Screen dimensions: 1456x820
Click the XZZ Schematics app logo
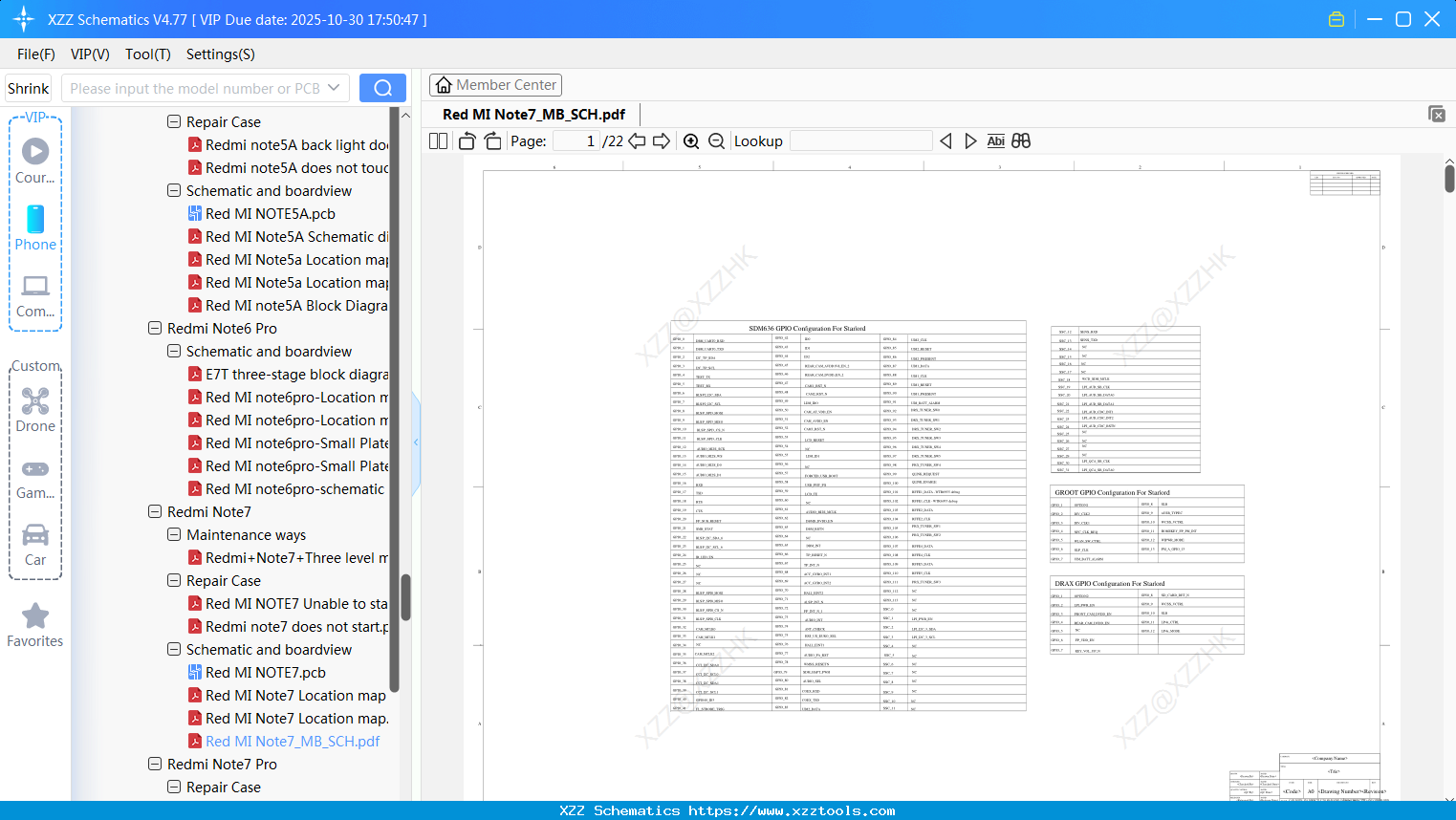tap(24, 19)
